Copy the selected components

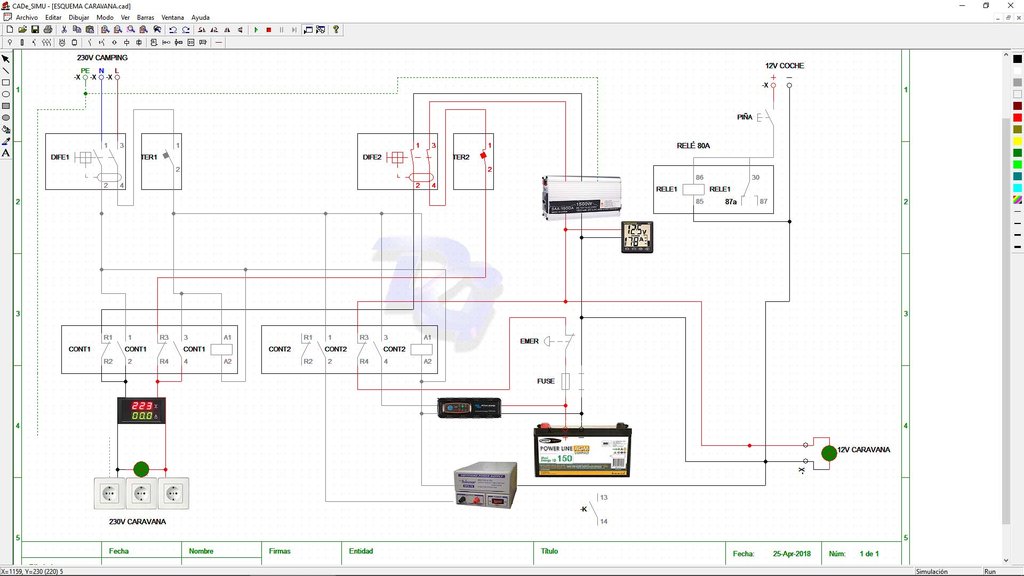click(77, 29)
